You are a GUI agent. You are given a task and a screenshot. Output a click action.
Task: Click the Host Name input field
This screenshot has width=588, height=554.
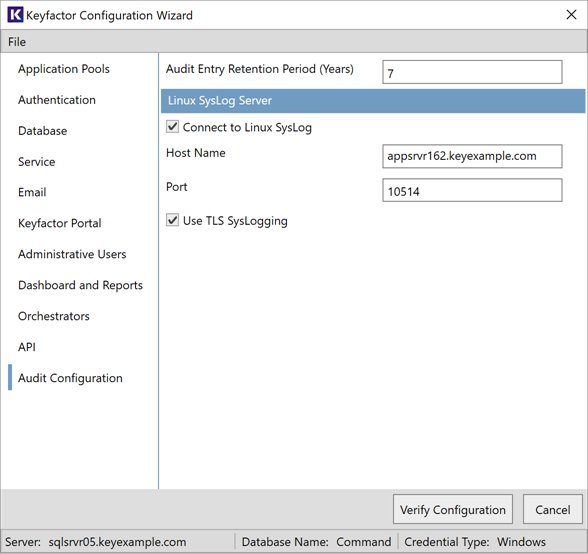pyautogui.click(x=472, y=156)
